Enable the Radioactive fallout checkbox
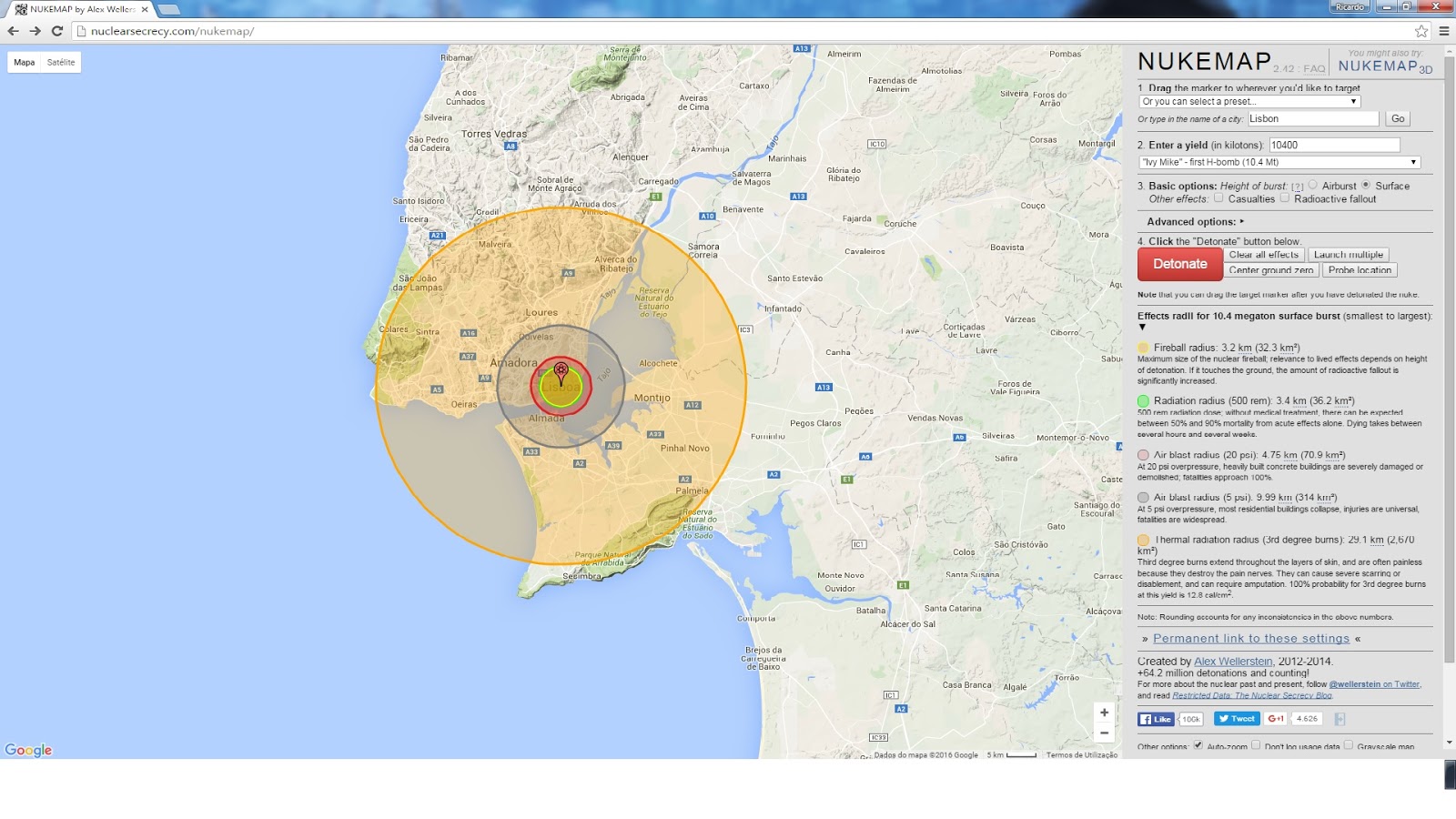This screenshot has height=819, width=1456. pyautogui.click(x=1285, y=197)
